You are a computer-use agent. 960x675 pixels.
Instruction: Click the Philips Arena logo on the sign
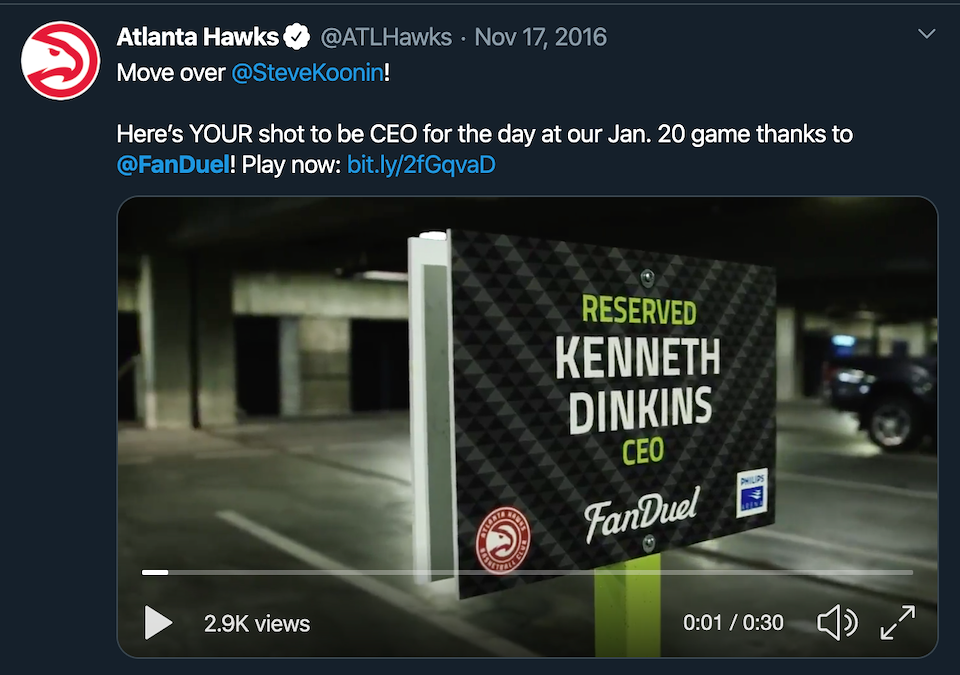752,492
